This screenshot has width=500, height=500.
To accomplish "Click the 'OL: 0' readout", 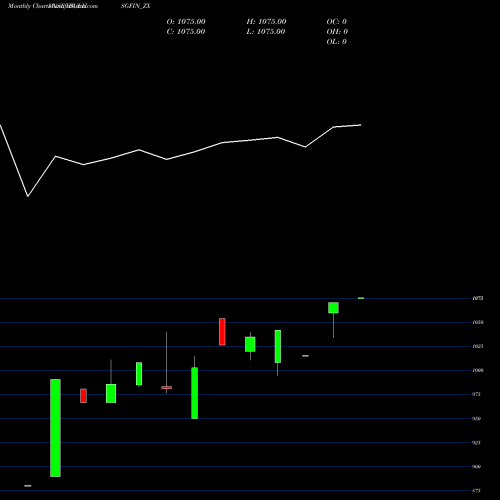I will click(337, 42).
